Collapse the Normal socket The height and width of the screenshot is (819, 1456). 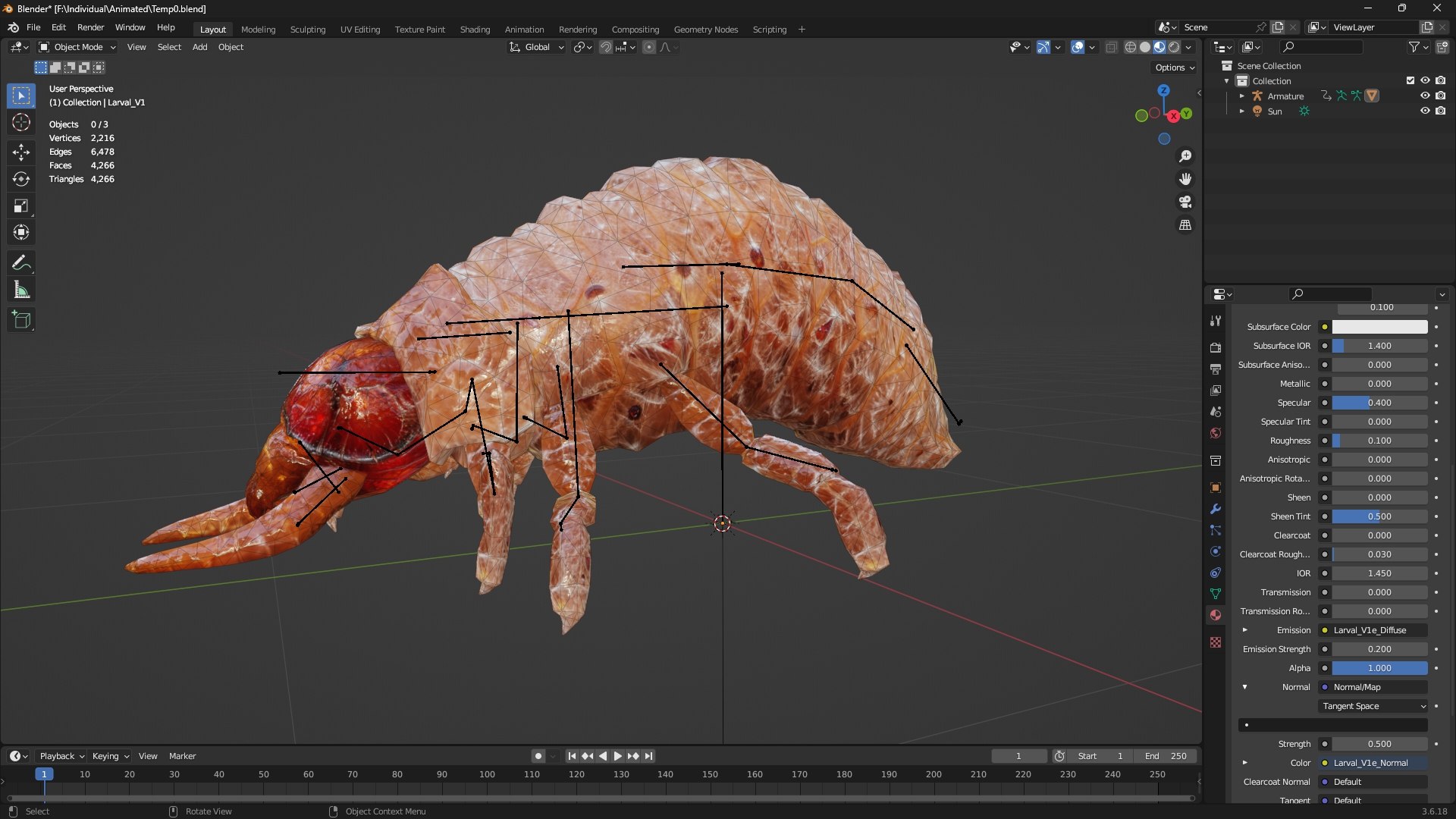[x=1244, y=687]
